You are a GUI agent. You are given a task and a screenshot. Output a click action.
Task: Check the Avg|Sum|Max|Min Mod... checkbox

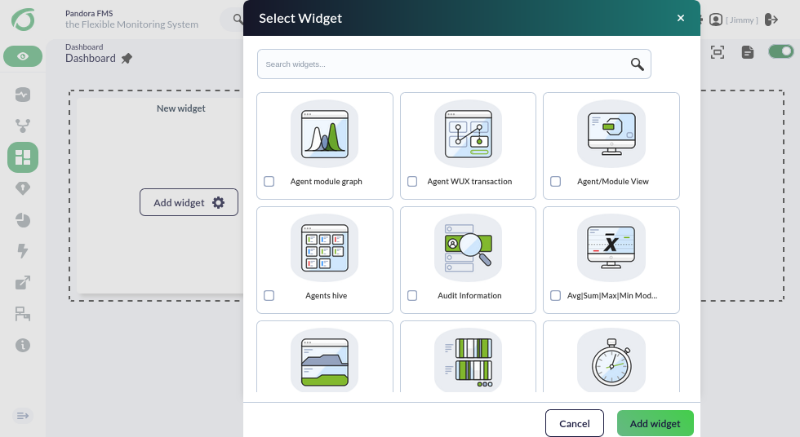tap(556, 295)
